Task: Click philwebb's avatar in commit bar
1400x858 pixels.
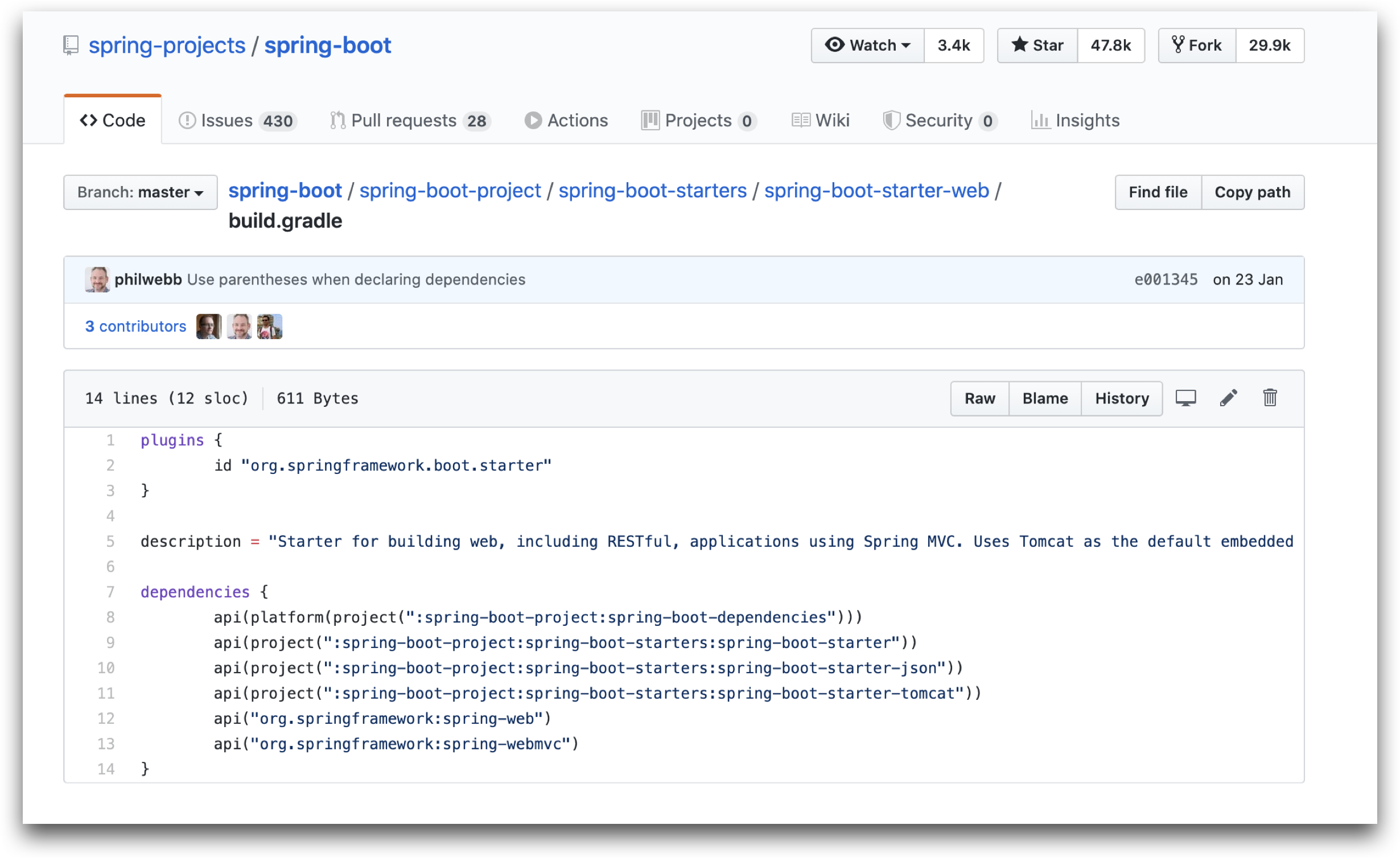Action: tap(97, 279)
